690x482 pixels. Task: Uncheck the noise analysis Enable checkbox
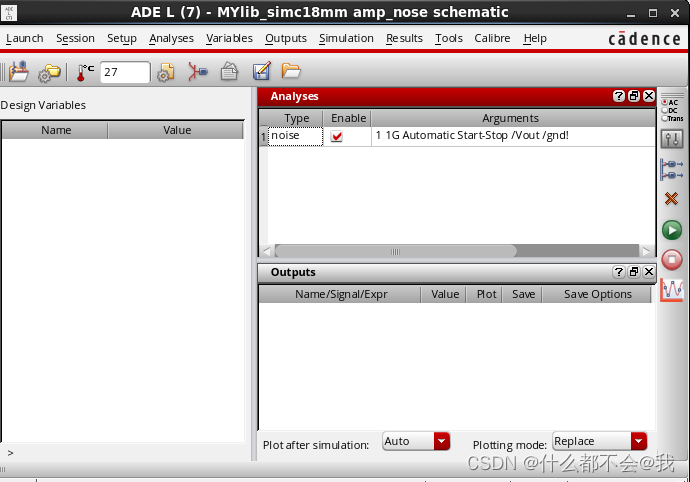point(337,136)
